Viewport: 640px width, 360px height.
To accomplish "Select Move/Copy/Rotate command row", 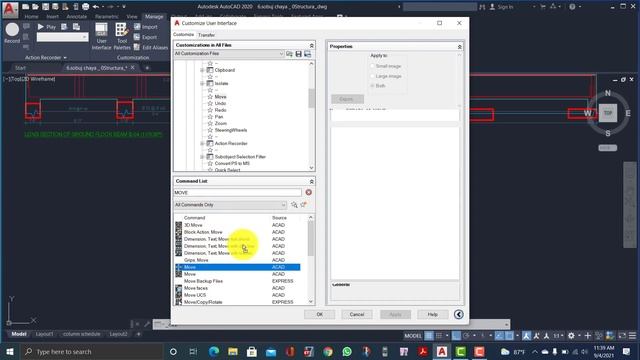I will pos(238,302).
